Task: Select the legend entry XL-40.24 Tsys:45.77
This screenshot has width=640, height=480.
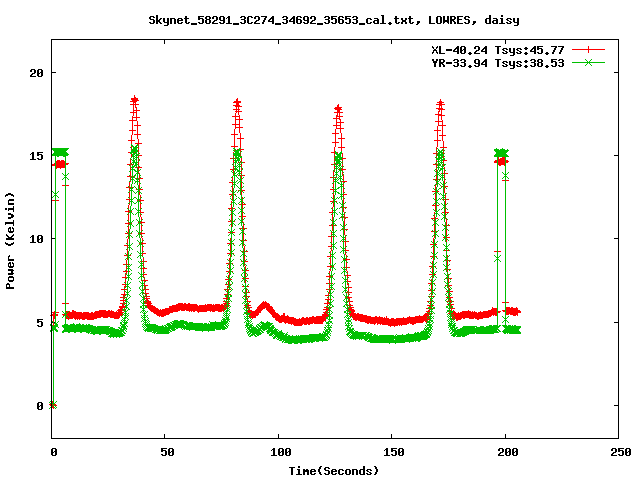Action: pos(498,50)
